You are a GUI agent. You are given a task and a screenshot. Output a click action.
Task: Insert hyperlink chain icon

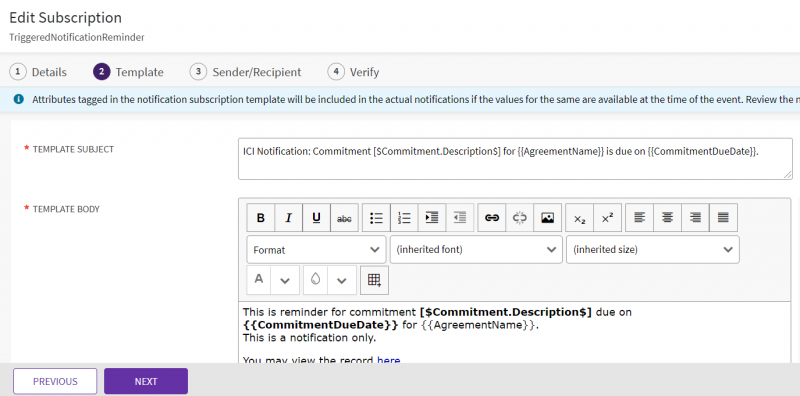[492, 218]
